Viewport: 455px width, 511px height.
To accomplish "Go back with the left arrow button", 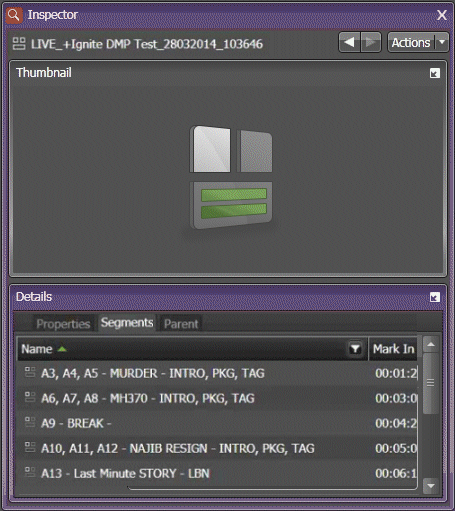I will pyautogui.click(x=350, y=42).
